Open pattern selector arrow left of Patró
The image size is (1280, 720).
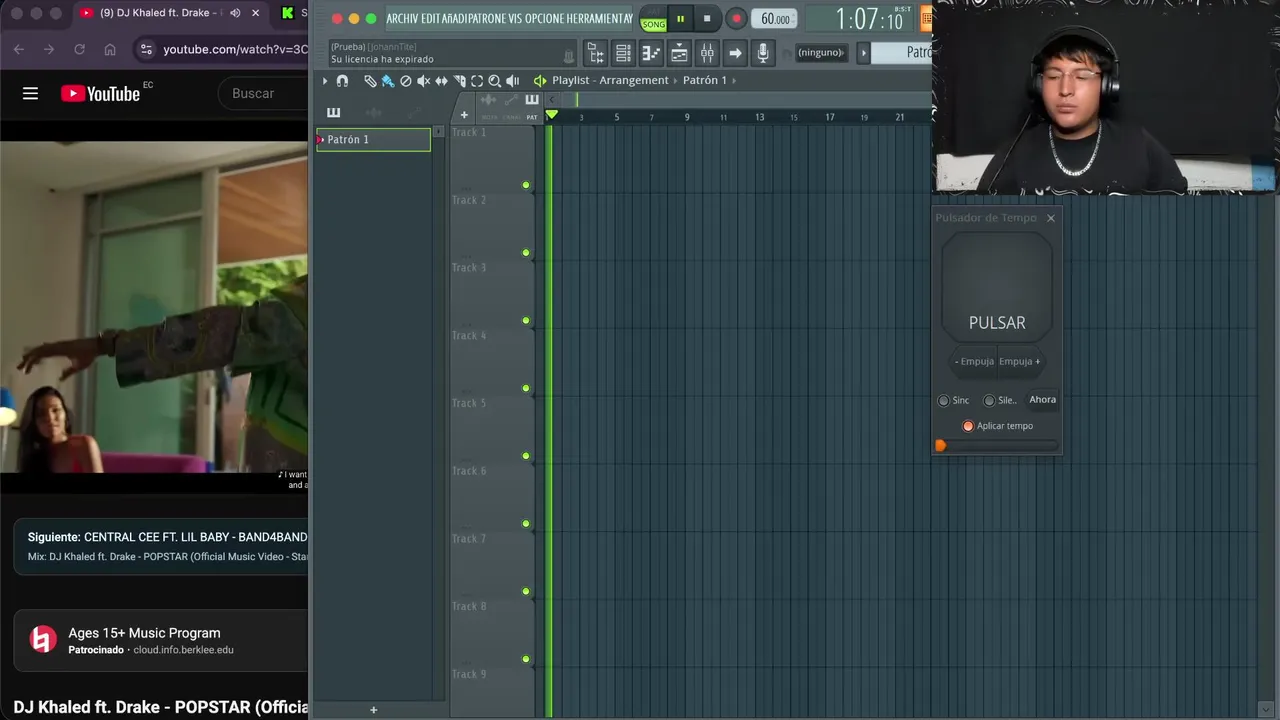pos(865,53)
